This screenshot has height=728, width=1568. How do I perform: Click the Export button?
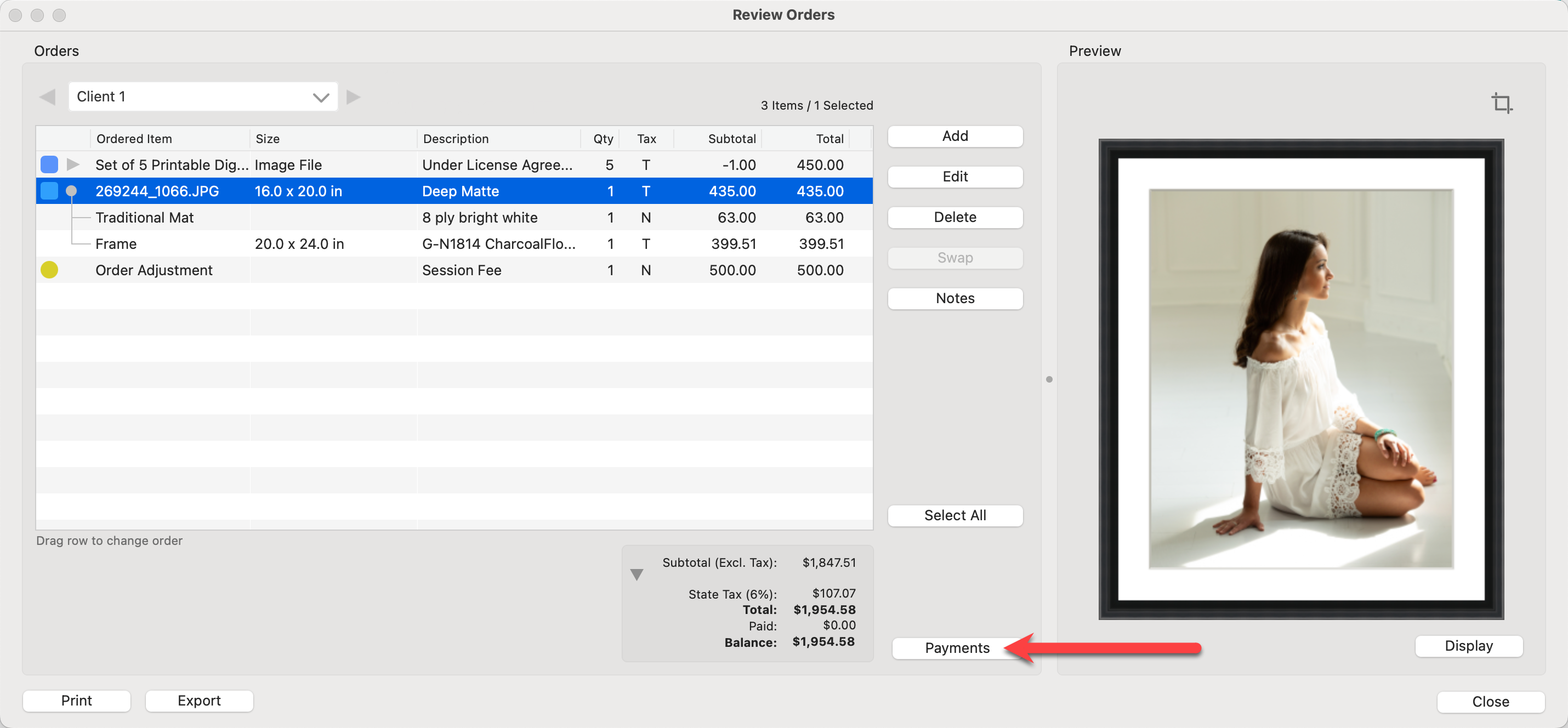click(199, 701)
